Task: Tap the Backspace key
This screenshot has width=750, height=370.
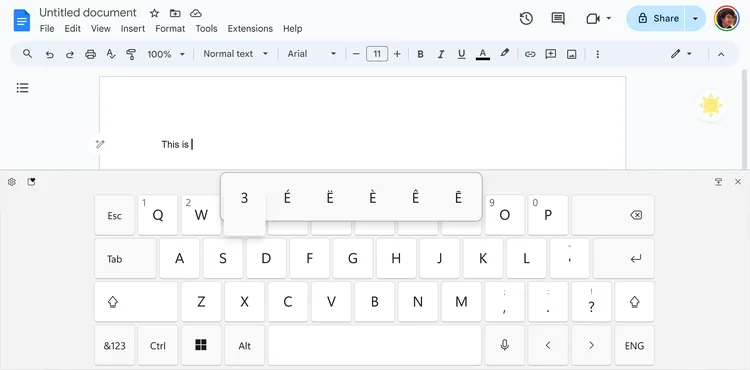Action: pos(613,215)
